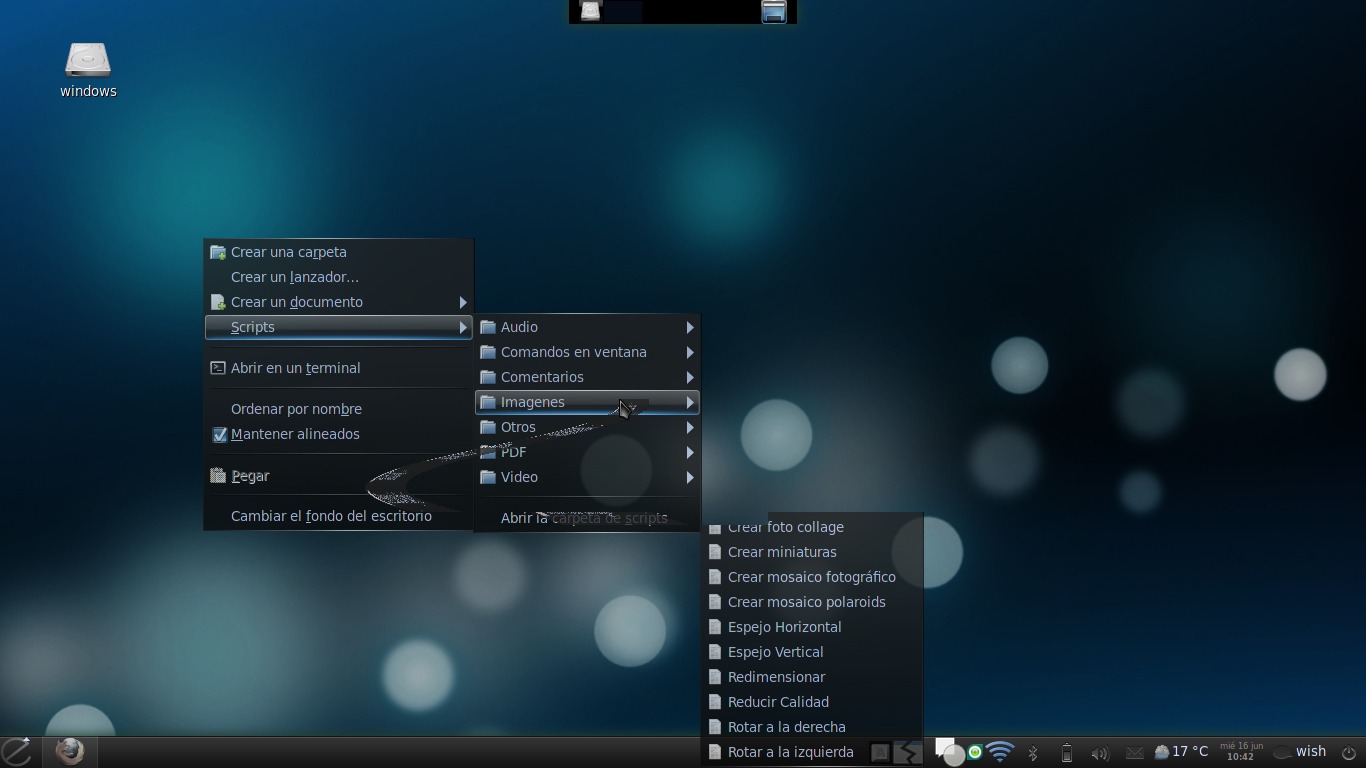The height and width of the screenshot is (768, 1366).
Task: Select the Espejo Vertical script
Action: pos(812,652)
